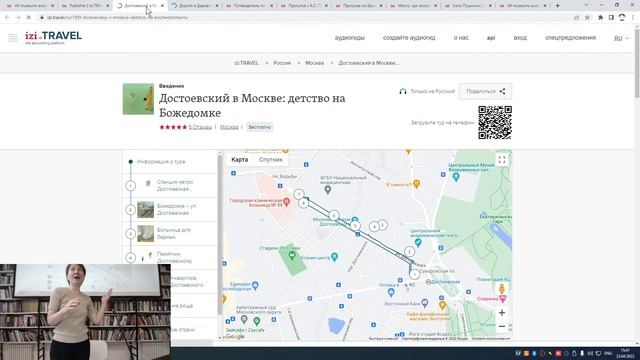Click the Google logo on the map
Screen dimensions: 640x360
click(x=235, y=336)
